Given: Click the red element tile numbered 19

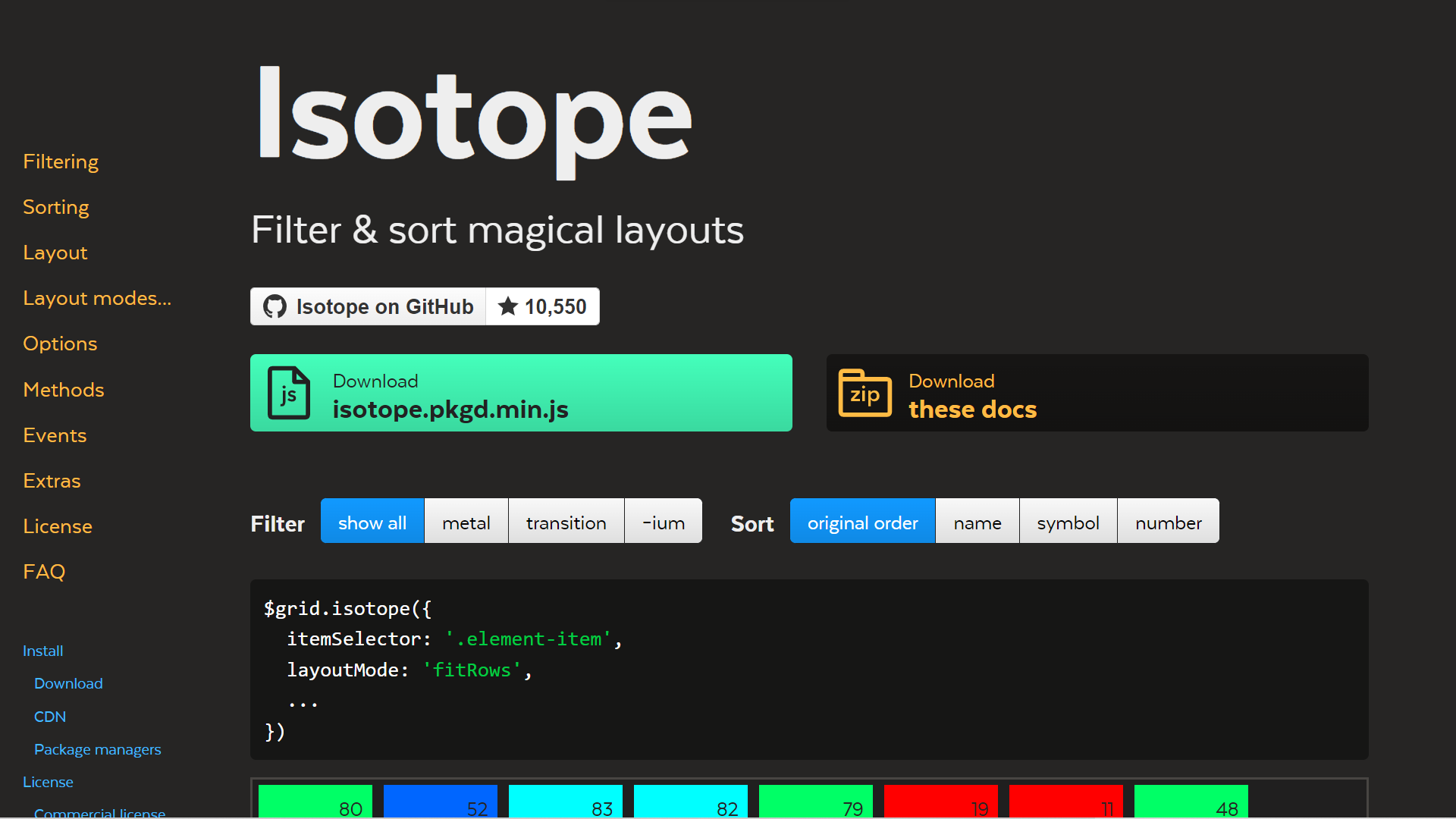Looking at the screenshot, I should (x=940, y=801).
